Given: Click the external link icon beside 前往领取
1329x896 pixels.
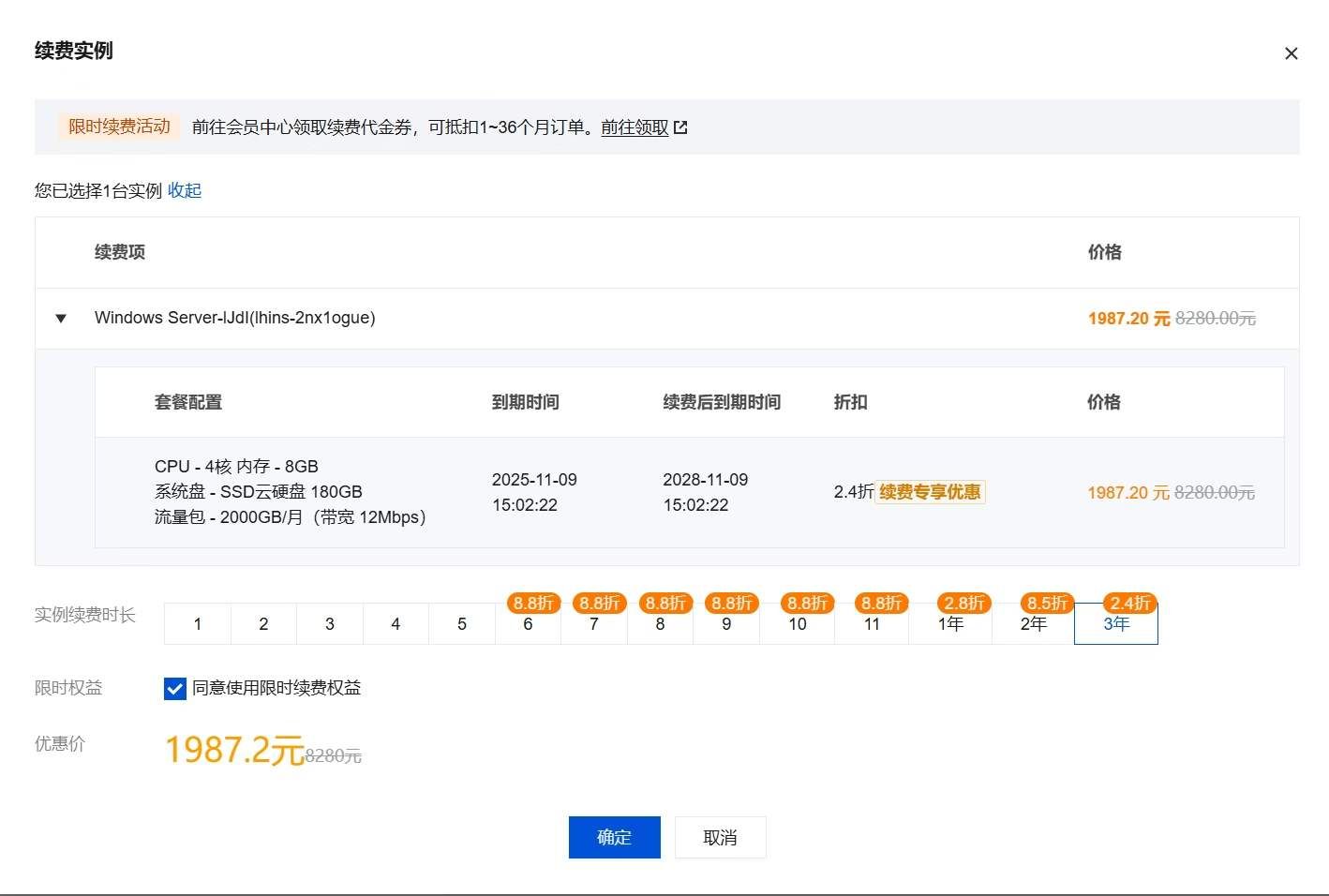Looking at the screenshot, I should (x=681, y=127).
